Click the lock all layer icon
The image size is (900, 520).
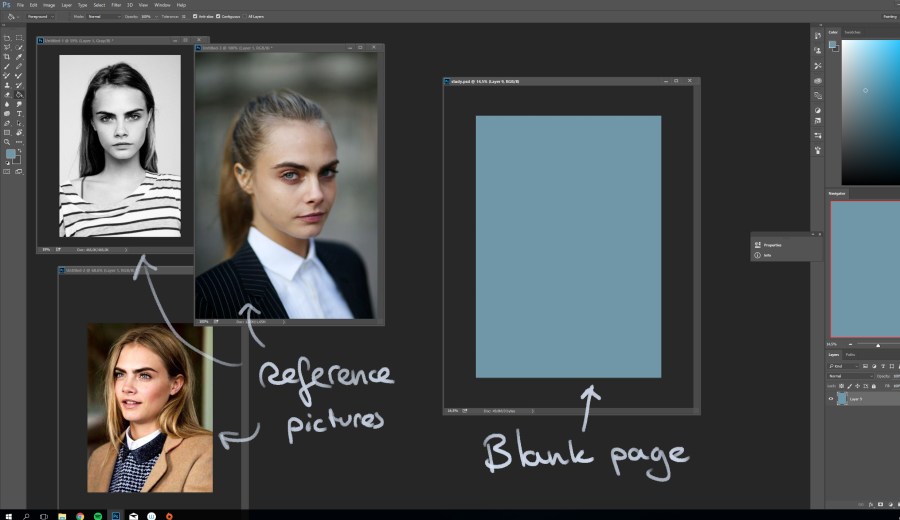872,386
